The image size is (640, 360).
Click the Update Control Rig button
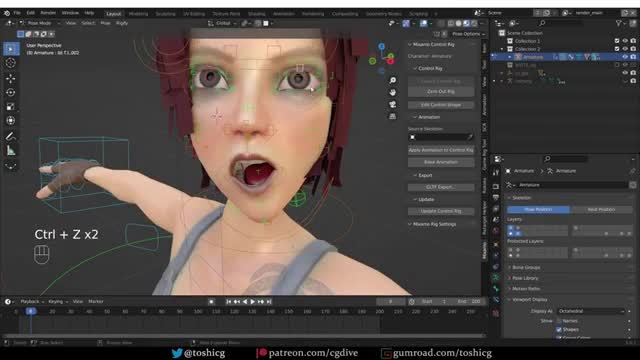click(x=441, y=211)
